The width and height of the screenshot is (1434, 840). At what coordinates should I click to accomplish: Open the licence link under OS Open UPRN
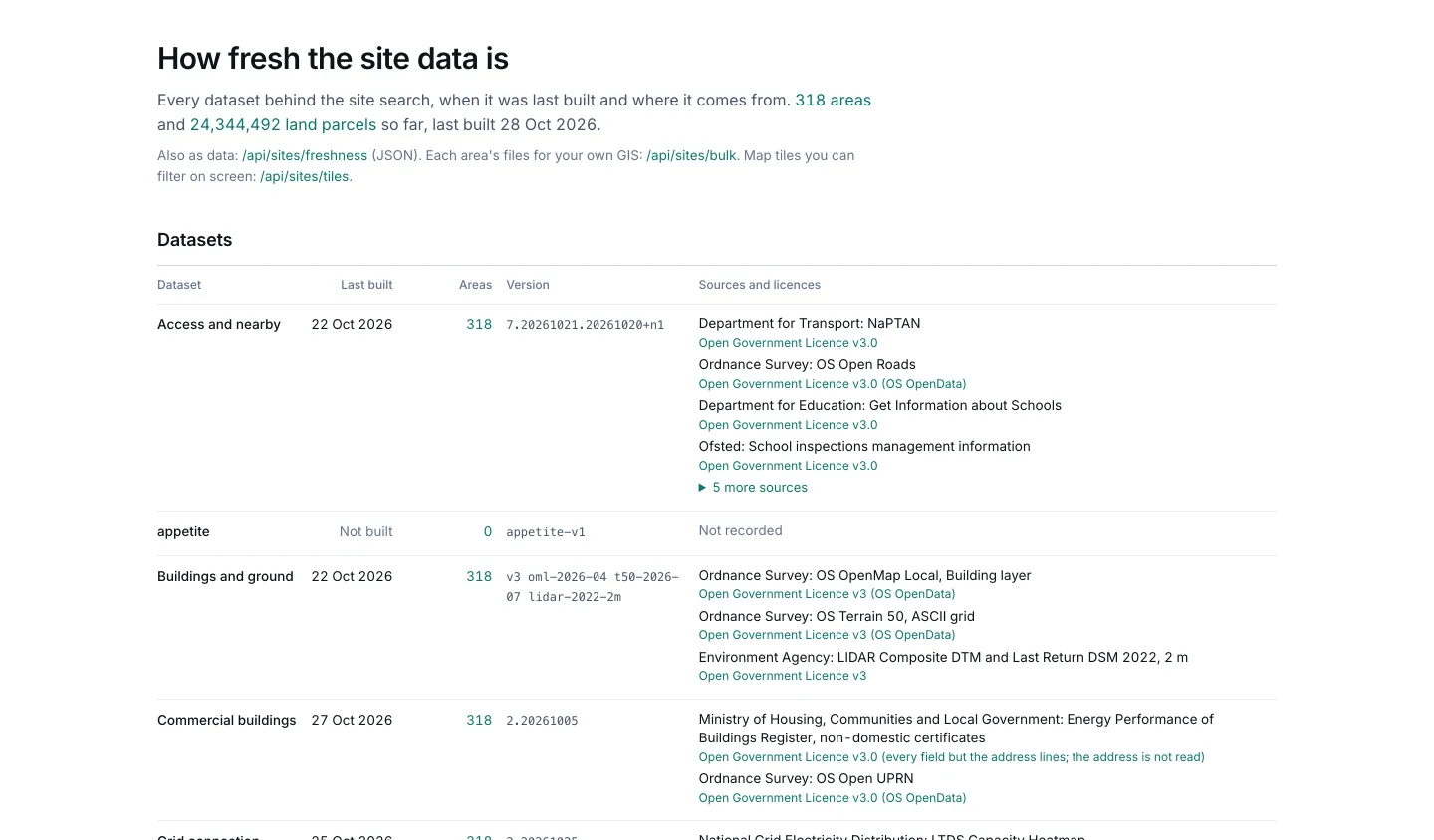click(833, 798)
